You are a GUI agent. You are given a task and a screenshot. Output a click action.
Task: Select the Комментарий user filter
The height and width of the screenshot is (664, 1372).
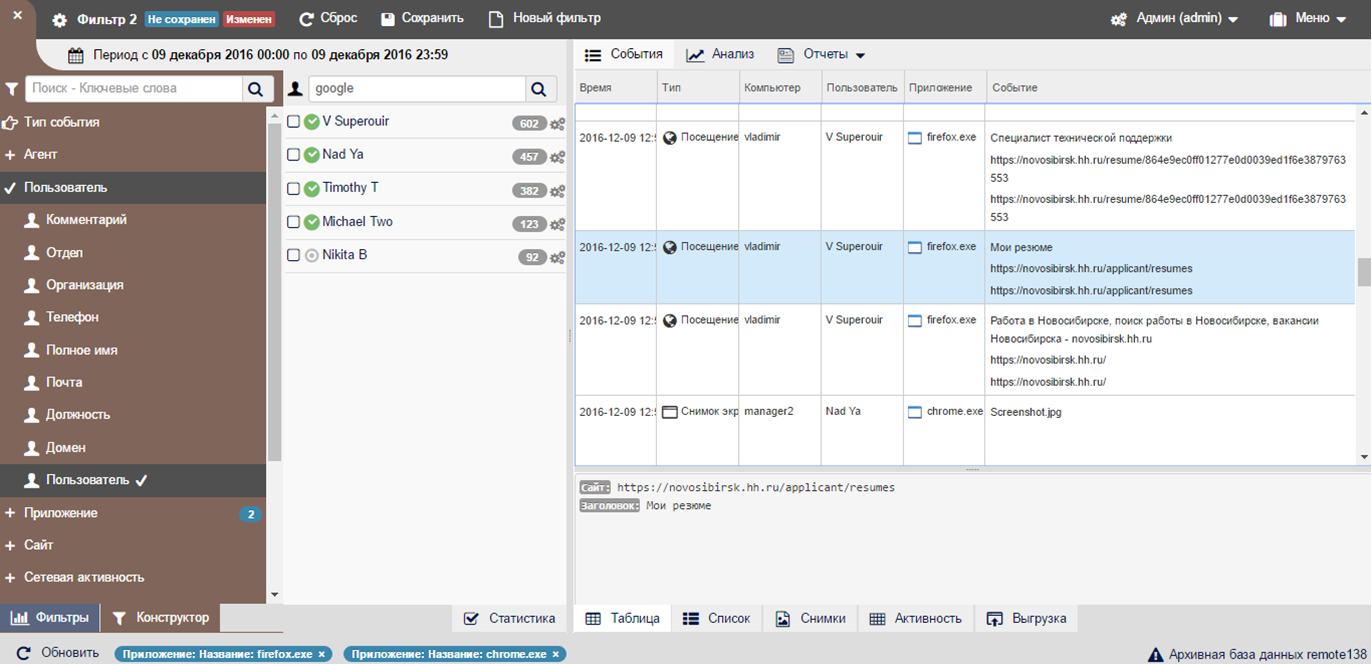[x=133, y=220]
